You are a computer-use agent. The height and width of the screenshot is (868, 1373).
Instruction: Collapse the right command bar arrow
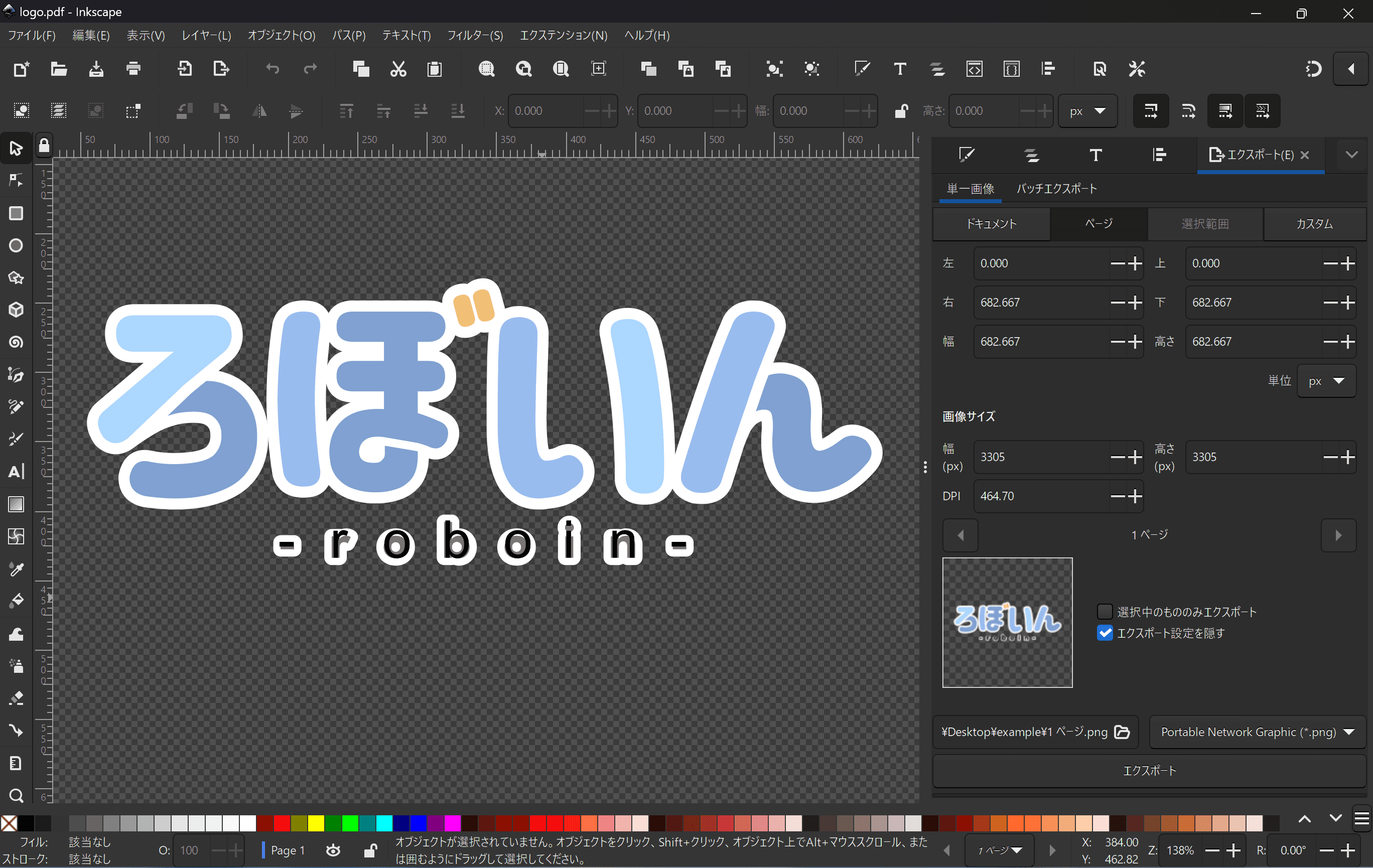click(x=1351, y=69)
